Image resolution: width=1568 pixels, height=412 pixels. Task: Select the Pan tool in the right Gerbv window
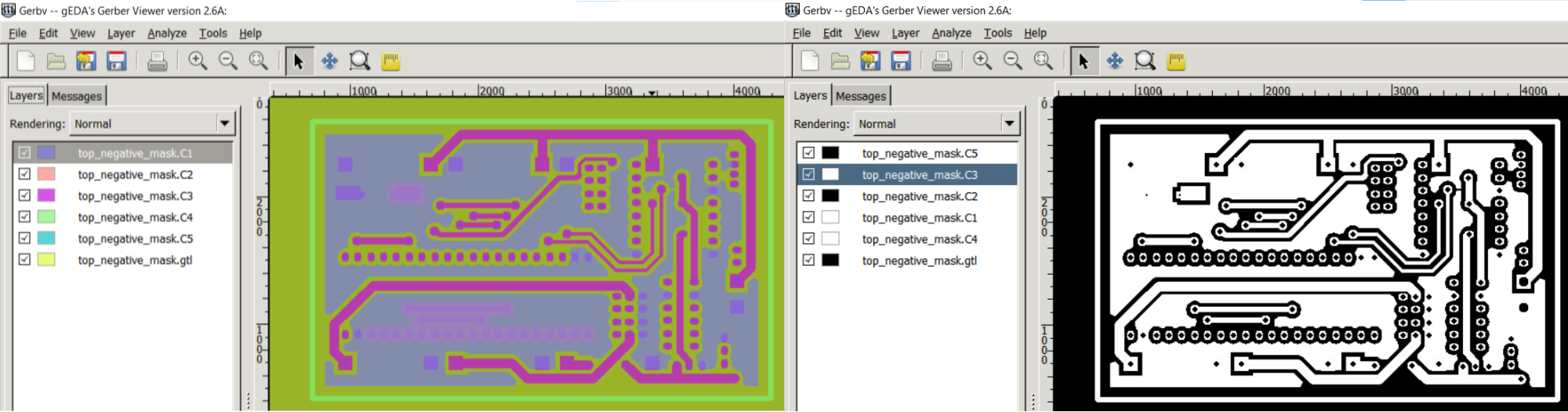[1114, 61]
